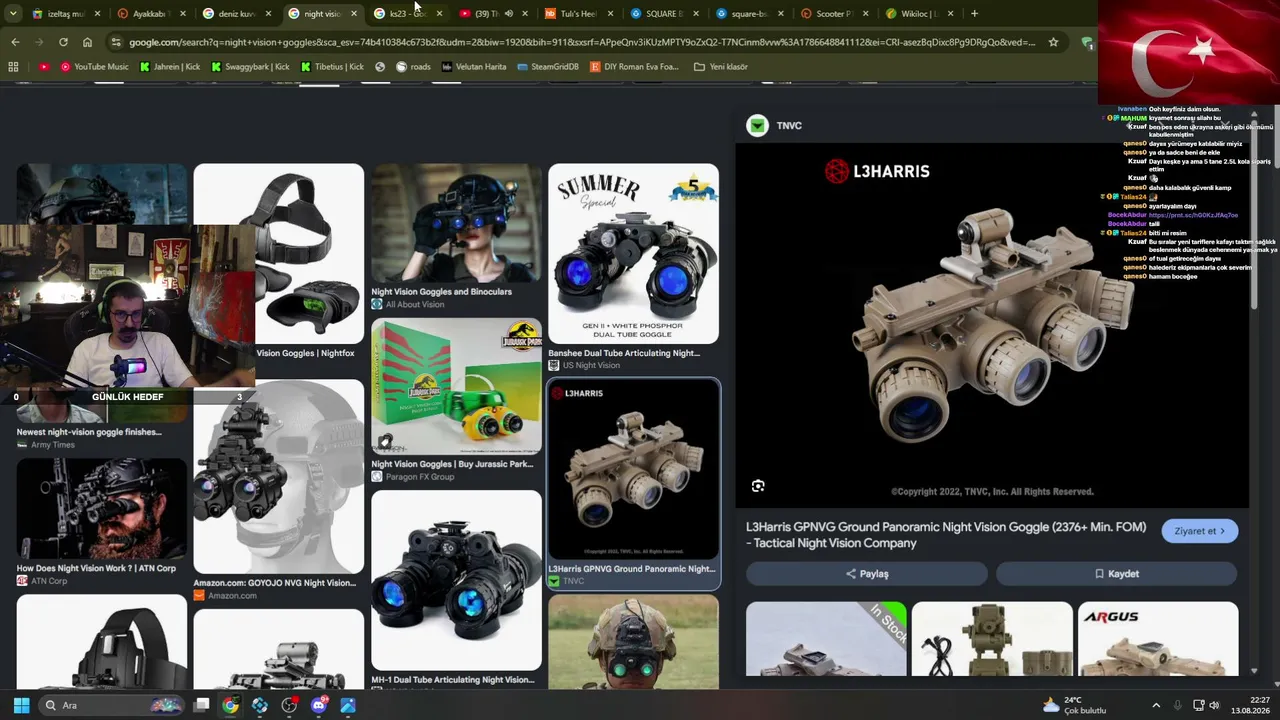Search this image with the Lens icon

click(x=758, y=486)
